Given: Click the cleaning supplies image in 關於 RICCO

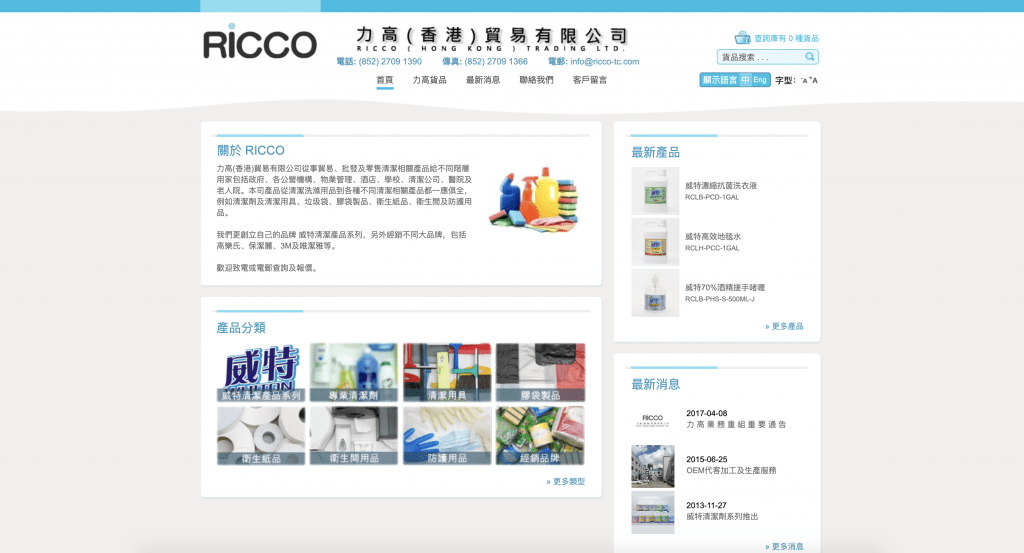Looking at the screenshot, I should click(x=534, y=200).
